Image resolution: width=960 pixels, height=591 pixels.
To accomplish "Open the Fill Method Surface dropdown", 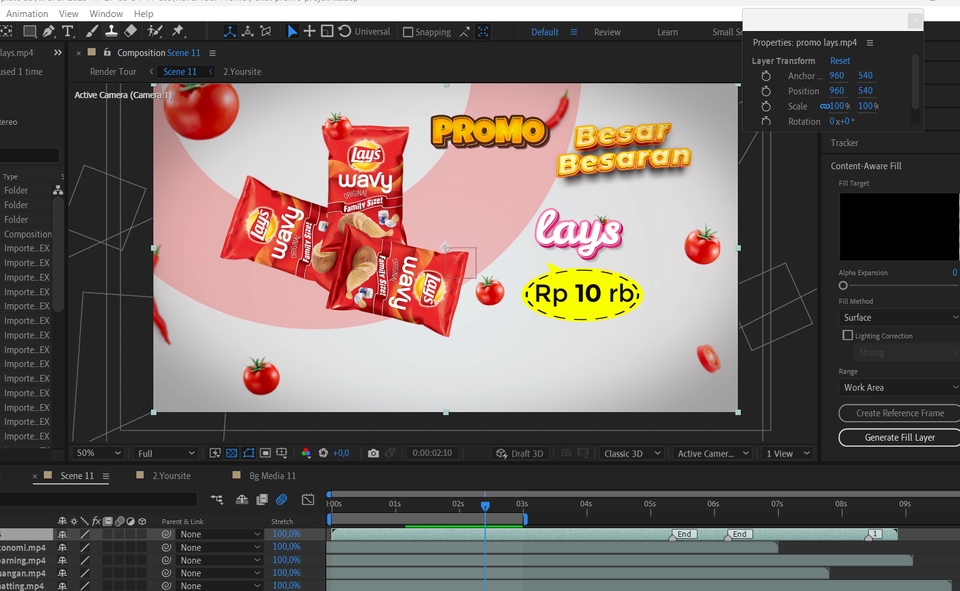I will (899, 317).
